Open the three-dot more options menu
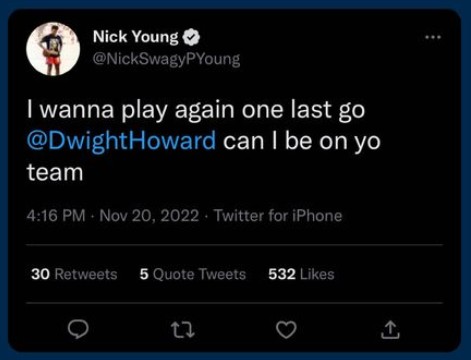The image size is (471, 360). tap(433, 37)
